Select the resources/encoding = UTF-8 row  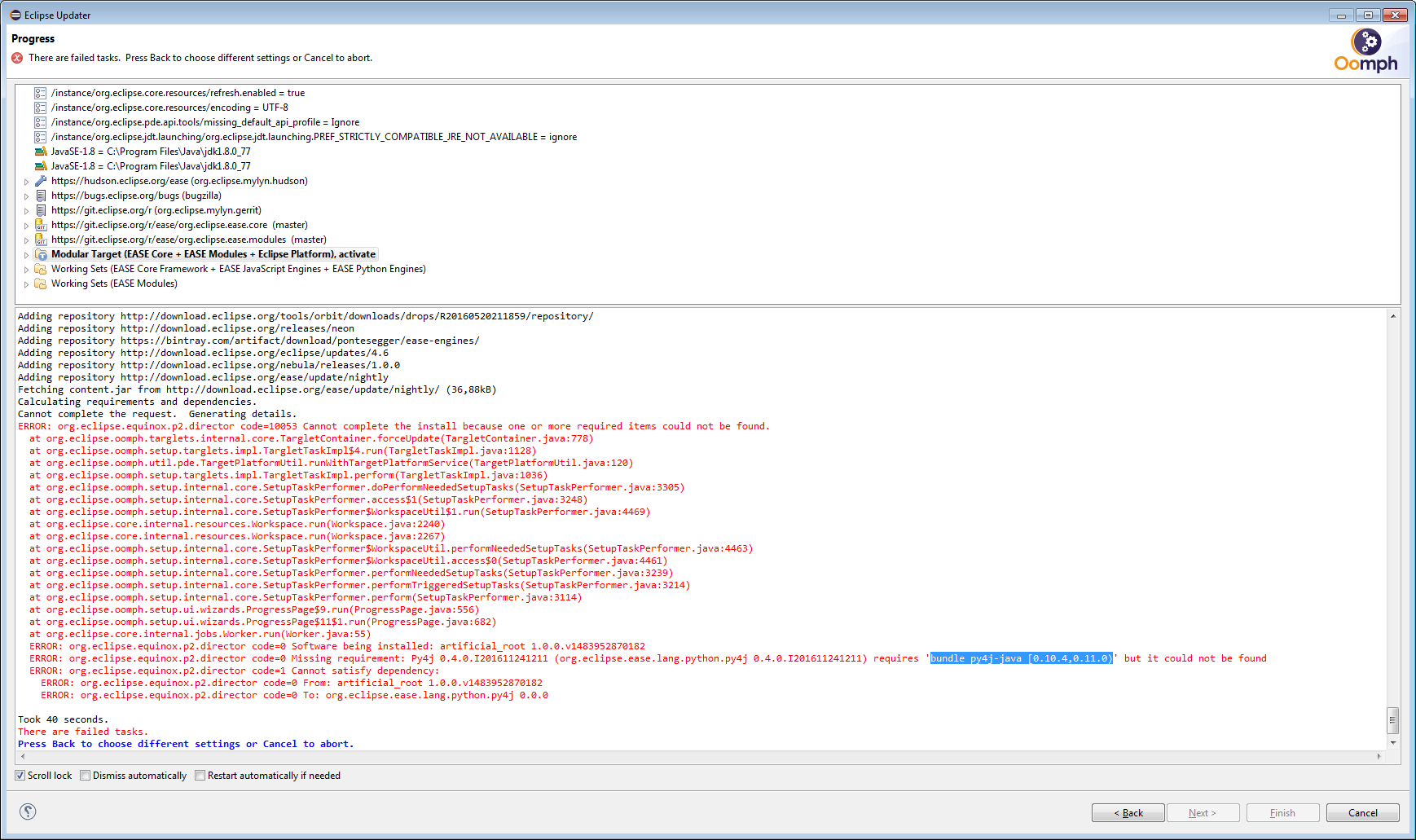(x=169, y=108)
